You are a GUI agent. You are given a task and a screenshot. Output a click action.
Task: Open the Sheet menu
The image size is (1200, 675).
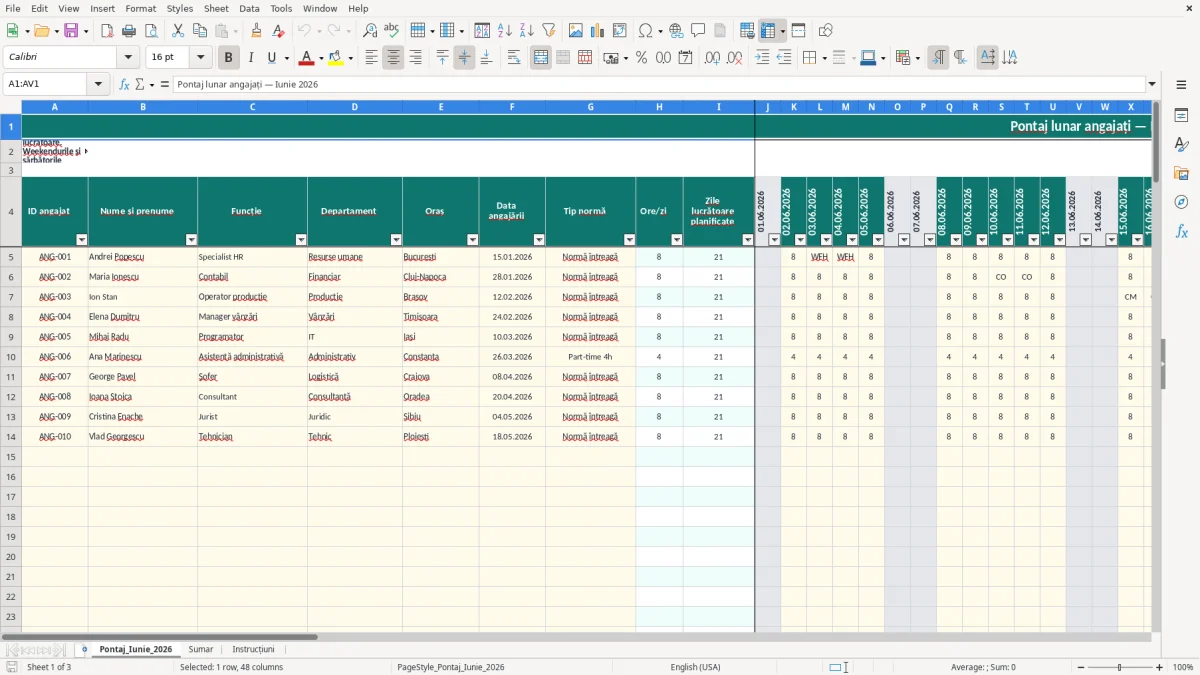click(216, 8)
